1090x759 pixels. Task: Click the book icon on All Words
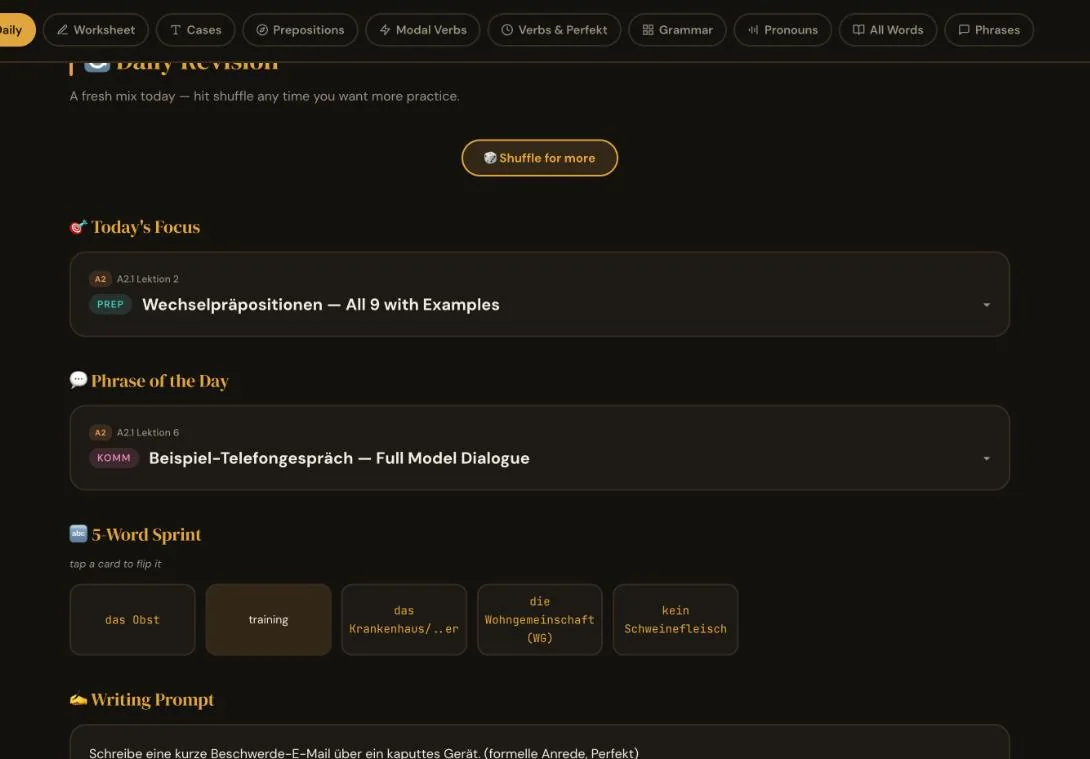(x=859, y=30)
